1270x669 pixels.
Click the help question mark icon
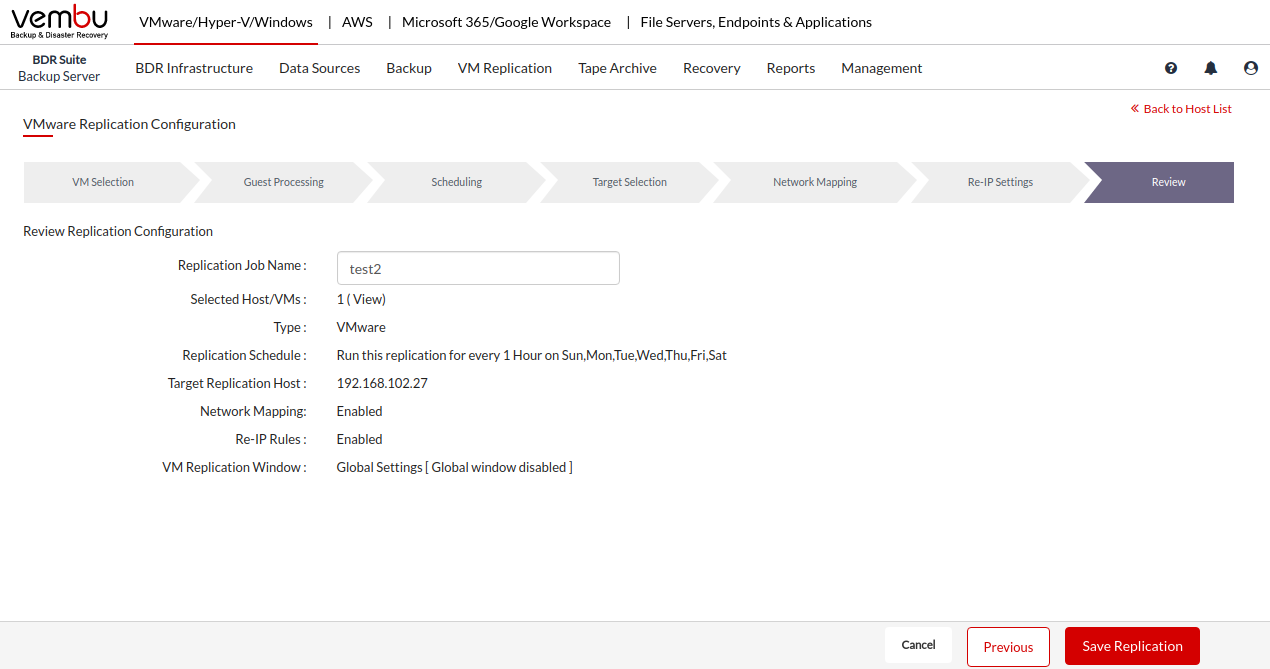click(x=1171, y=68)
